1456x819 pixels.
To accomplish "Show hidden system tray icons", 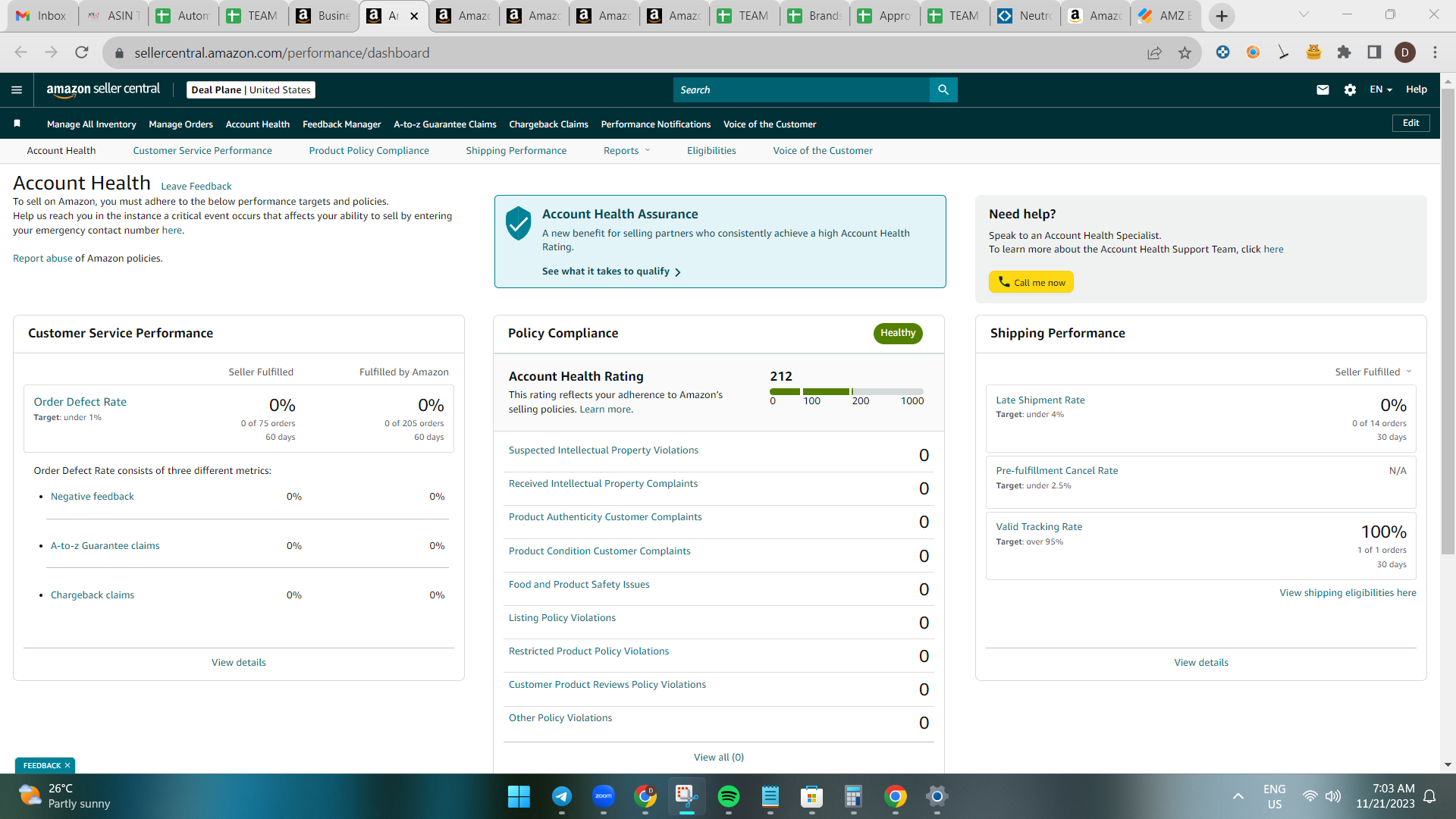I will pyautogui.click(x=1238, y=796).
